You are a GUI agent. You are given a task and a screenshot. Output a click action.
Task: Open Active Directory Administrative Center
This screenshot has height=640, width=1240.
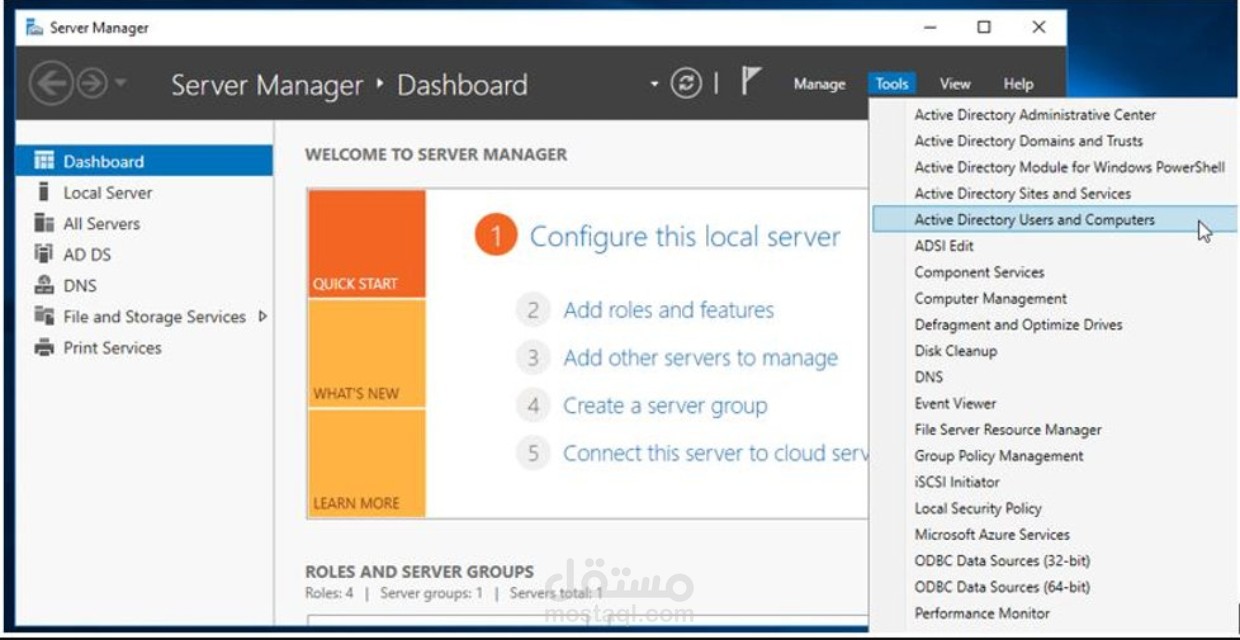coord(1035,115)
